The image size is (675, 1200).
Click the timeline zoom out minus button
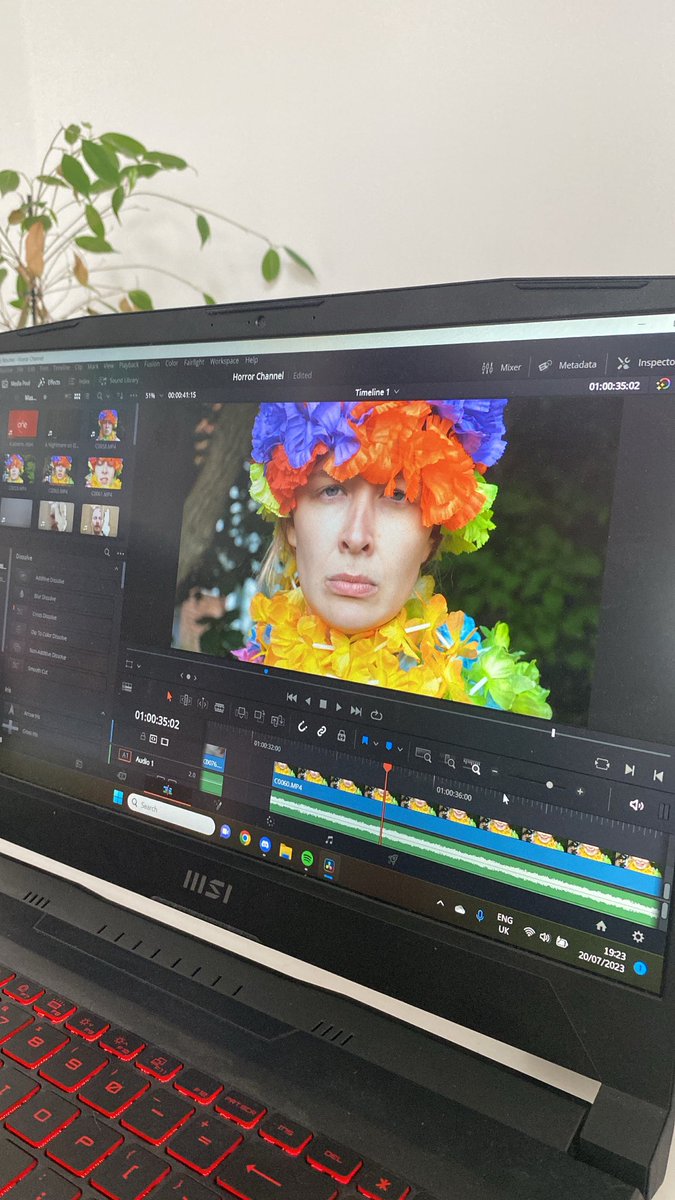click(494, 771)
